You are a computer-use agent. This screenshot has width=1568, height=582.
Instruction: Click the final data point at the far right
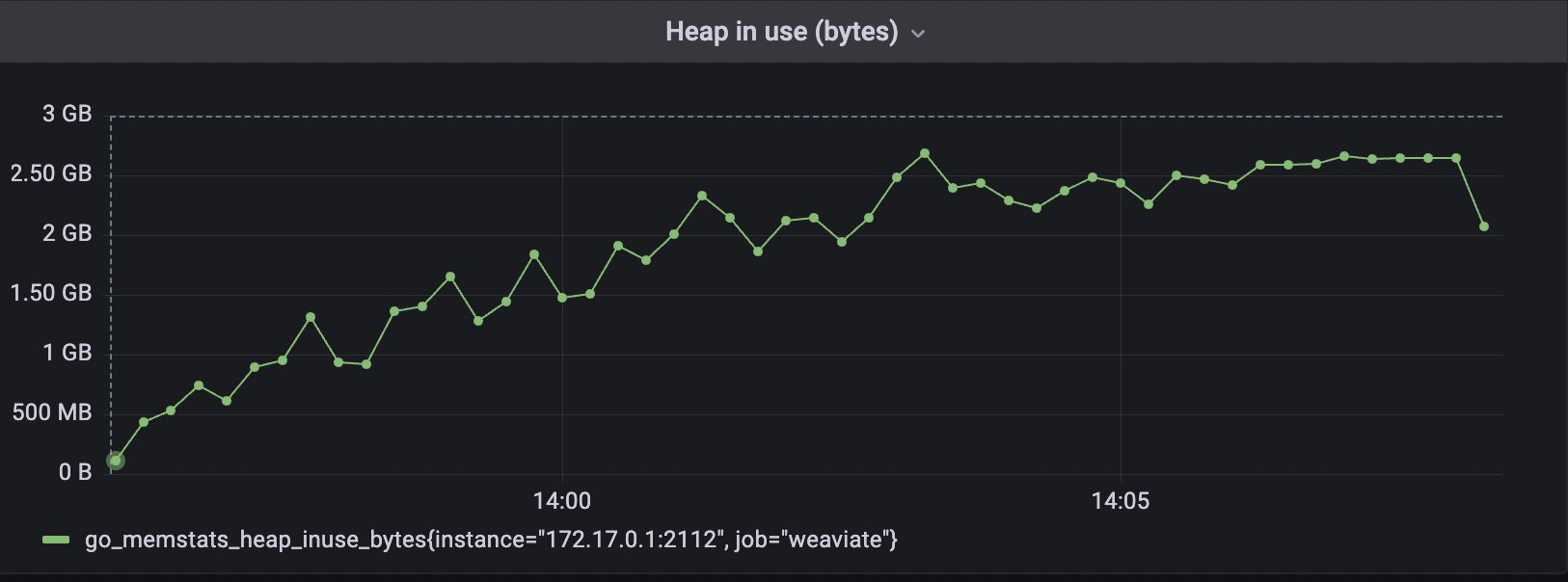1484,226
